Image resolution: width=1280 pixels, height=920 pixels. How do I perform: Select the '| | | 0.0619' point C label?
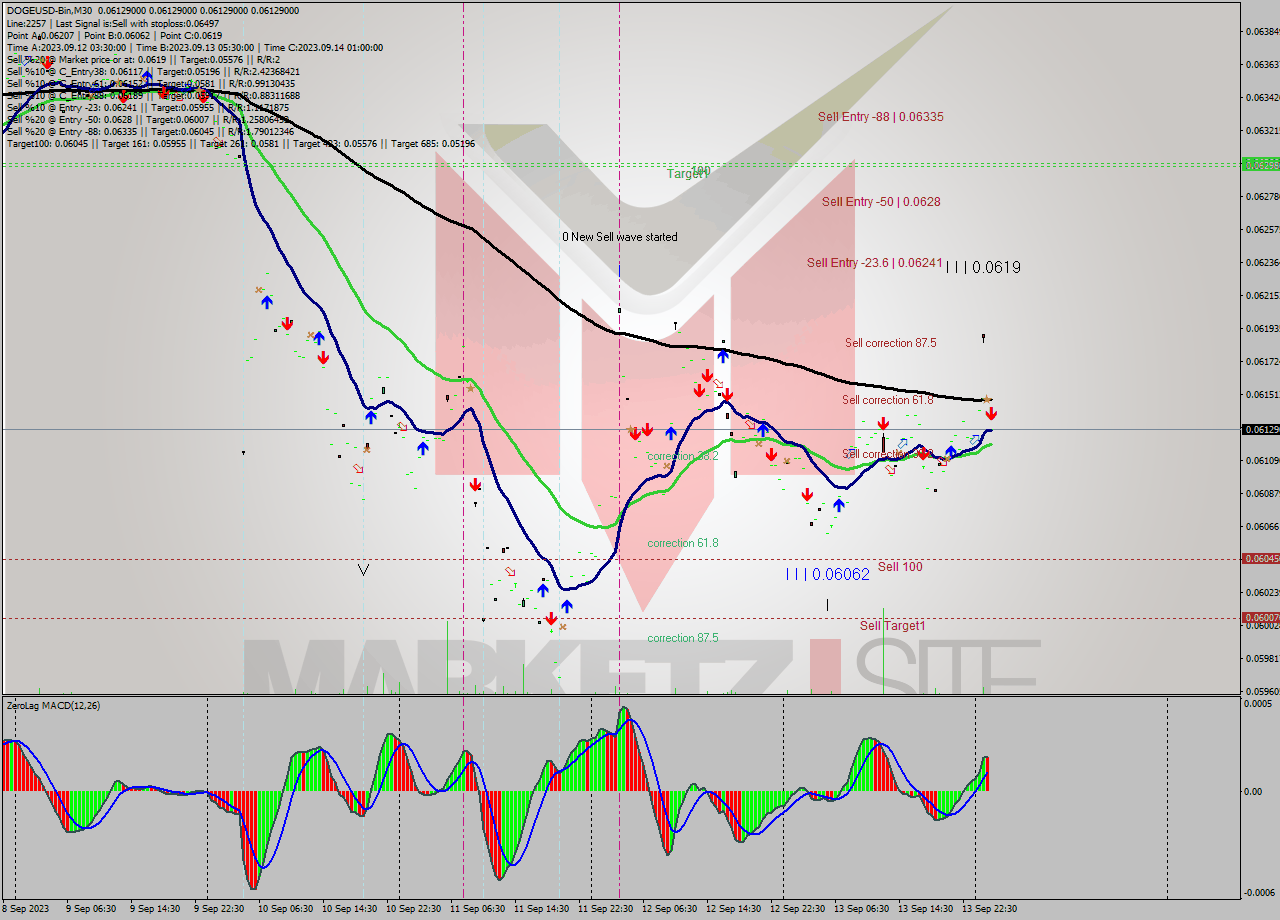pyautogui.click(x=983, y=267)
